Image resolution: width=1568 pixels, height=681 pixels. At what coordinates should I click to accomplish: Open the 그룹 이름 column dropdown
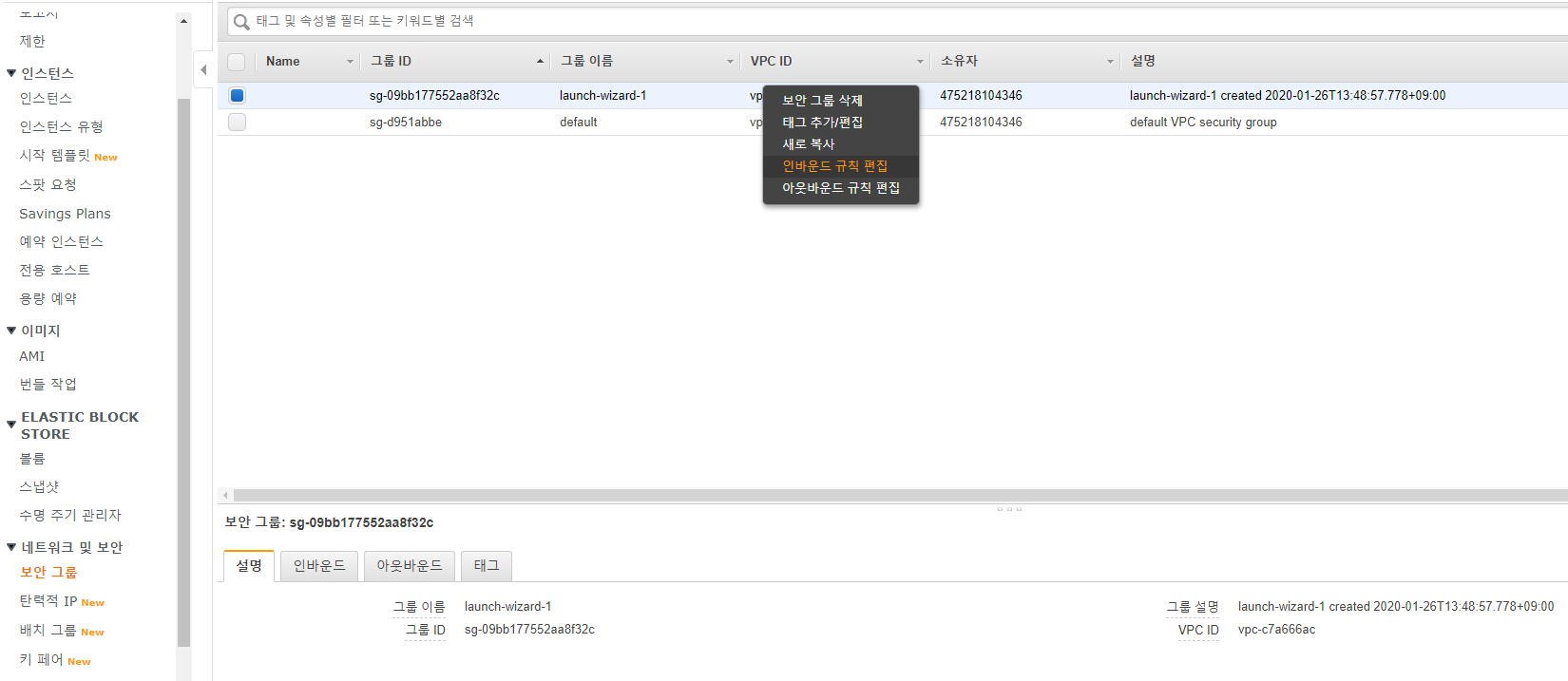[730, 62]
